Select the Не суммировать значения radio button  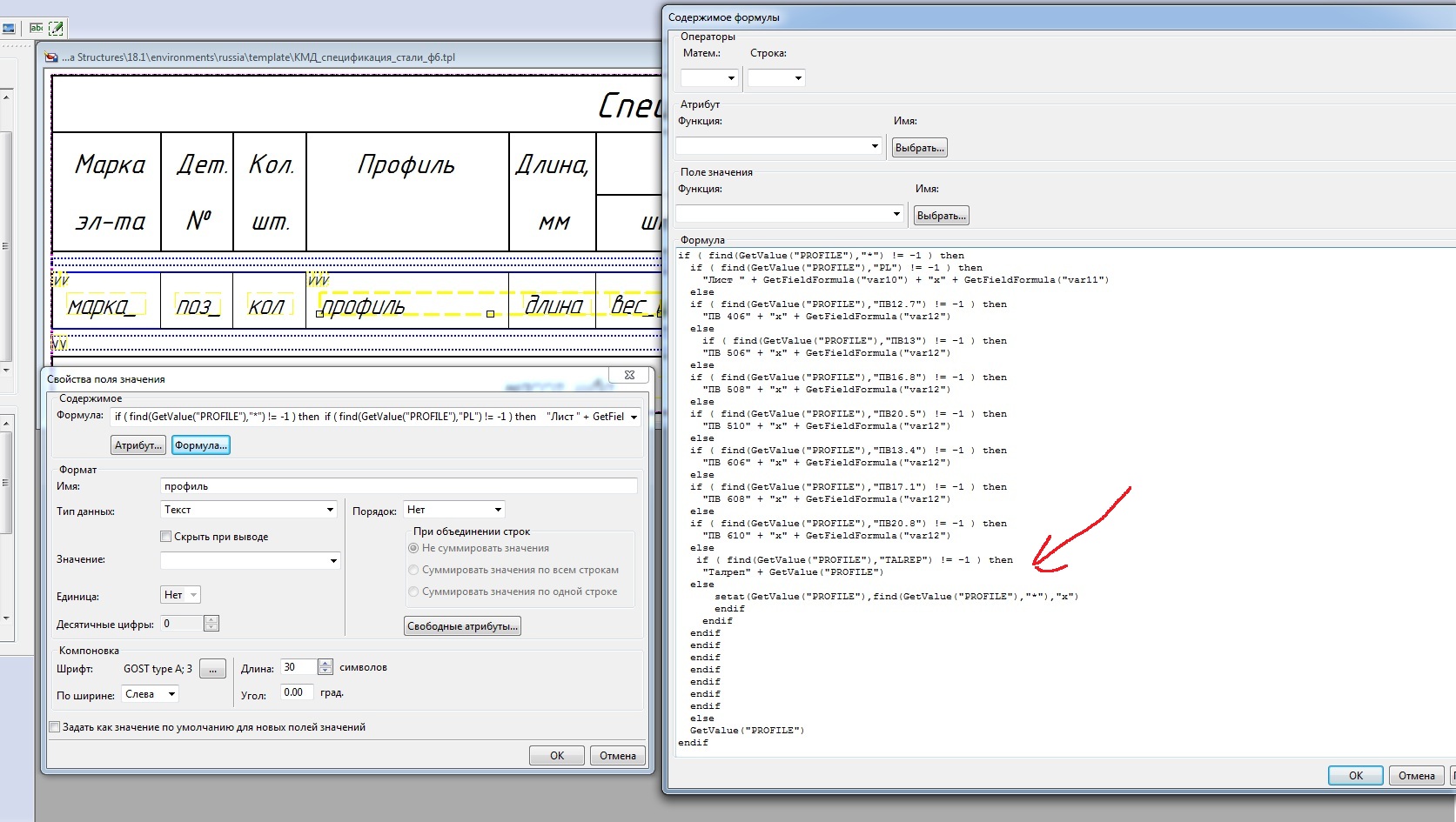[413, 548]
